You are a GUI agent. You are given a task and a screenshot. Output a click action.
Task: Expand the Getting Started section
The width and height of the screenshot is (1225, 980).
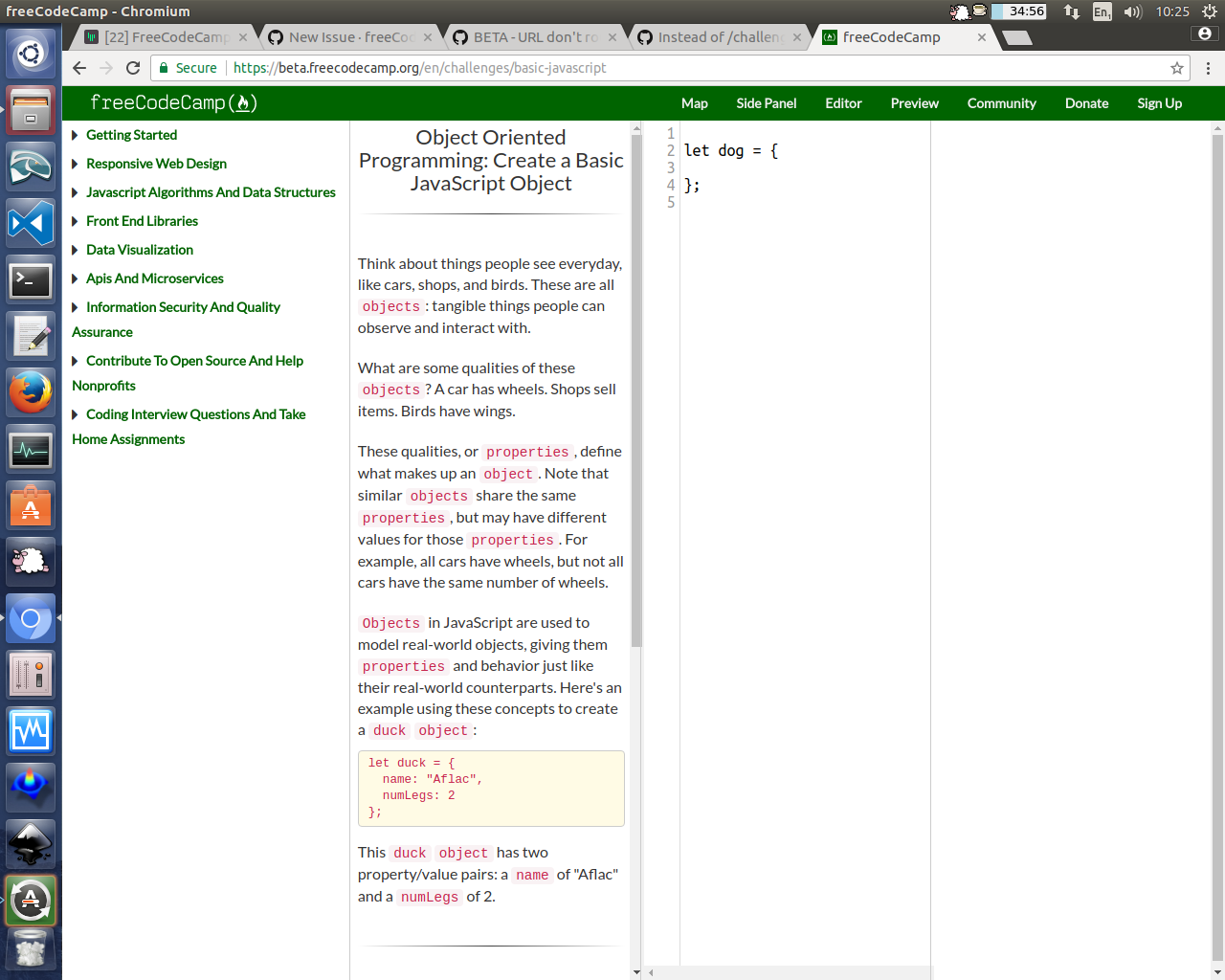tap(131, 135)
